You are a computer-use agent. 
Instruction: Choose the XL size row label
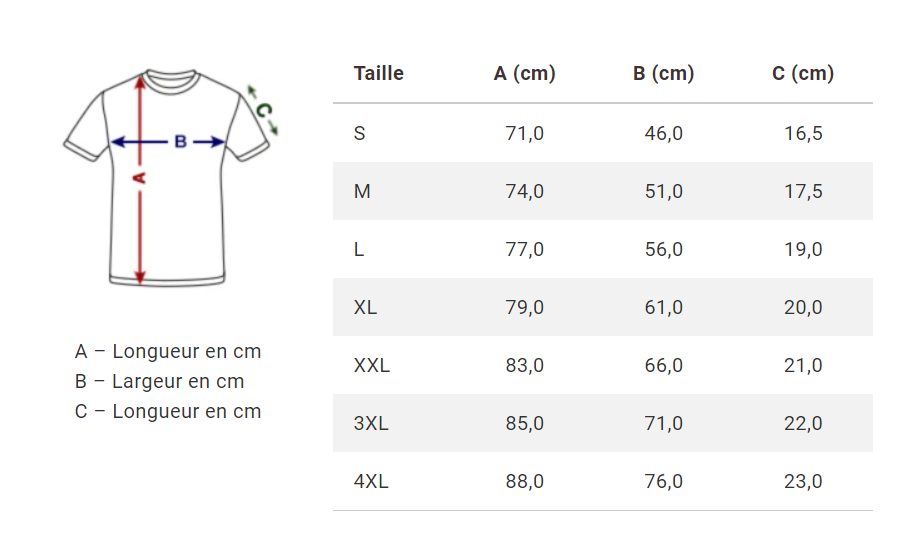365,307
